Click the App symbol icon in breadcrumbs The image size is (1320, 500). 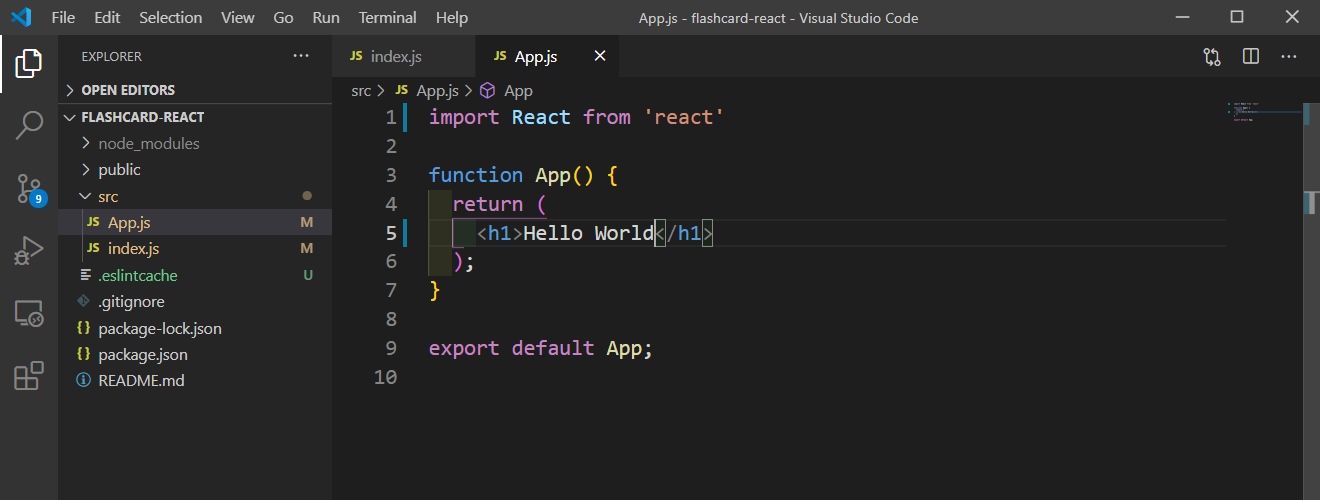tap(488, 90)
